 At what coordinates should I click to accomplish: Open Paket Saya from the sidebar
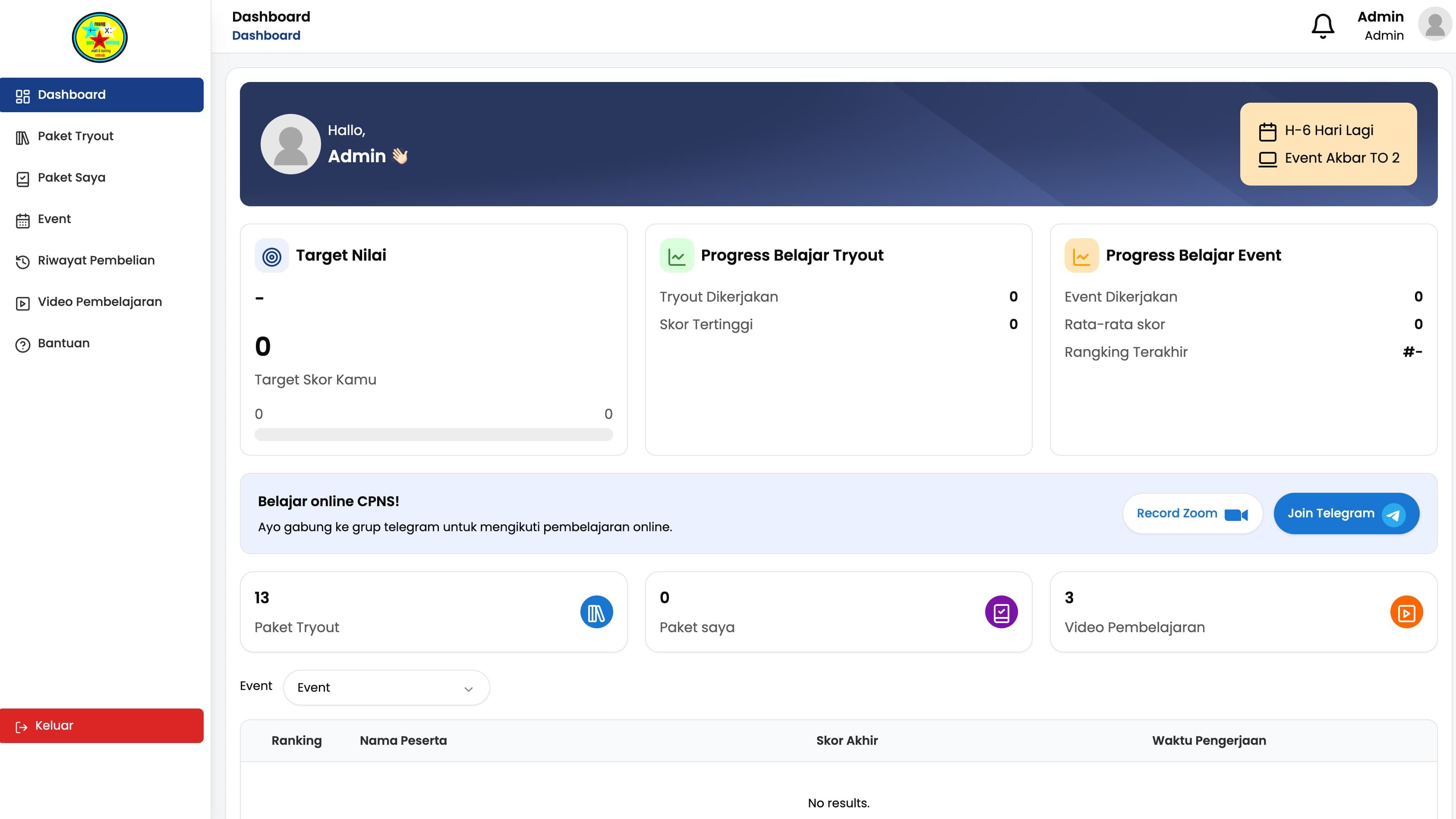(102, 177)
